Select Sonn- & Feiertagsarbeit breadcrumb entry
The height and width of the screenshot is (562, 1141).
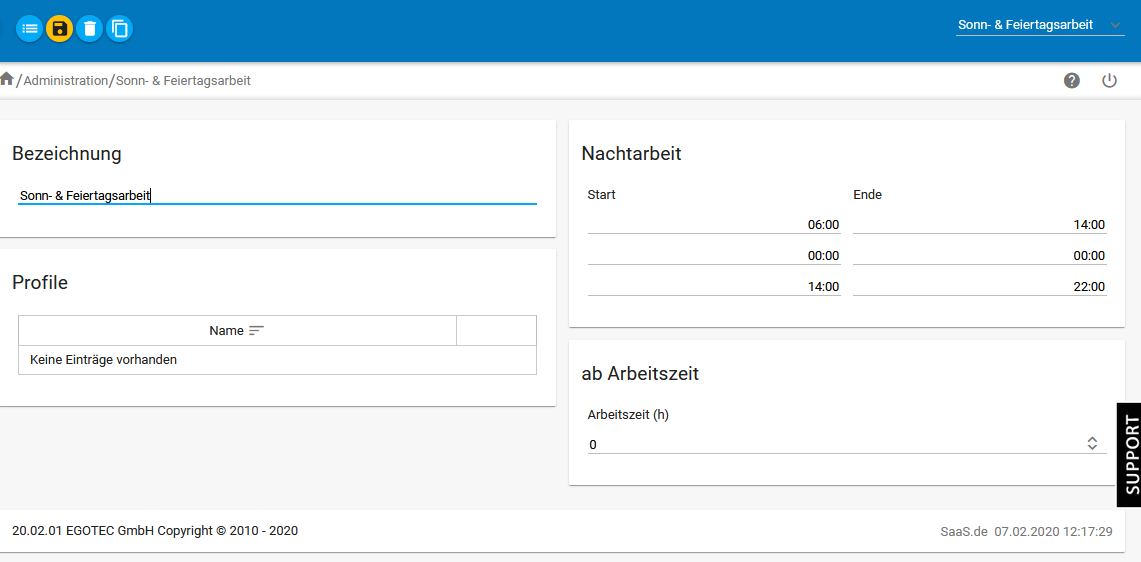(183, 81)
